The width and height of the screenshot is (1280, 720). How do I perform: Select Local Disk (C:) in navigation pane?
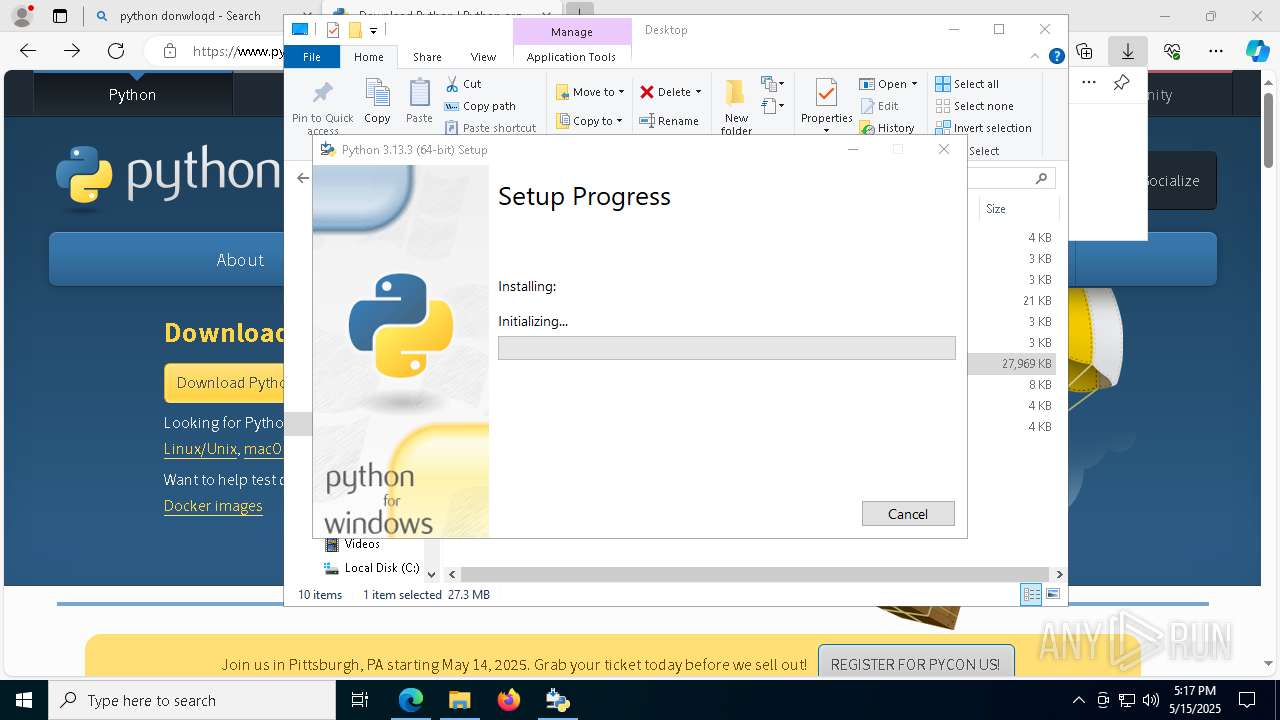click(x=372, y=567)
